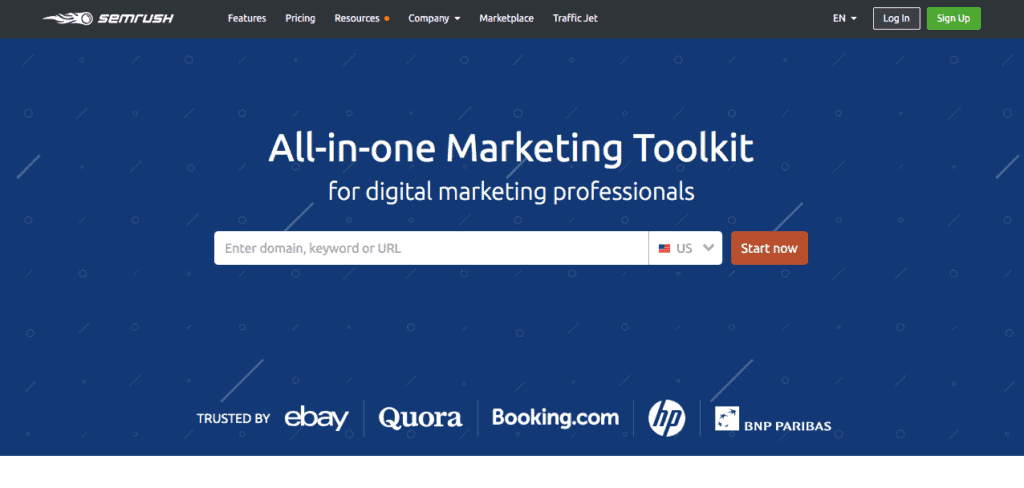This screenshot has width=1024, height=488.
Task: Open the Marketplace nav link
Action: 506,18
